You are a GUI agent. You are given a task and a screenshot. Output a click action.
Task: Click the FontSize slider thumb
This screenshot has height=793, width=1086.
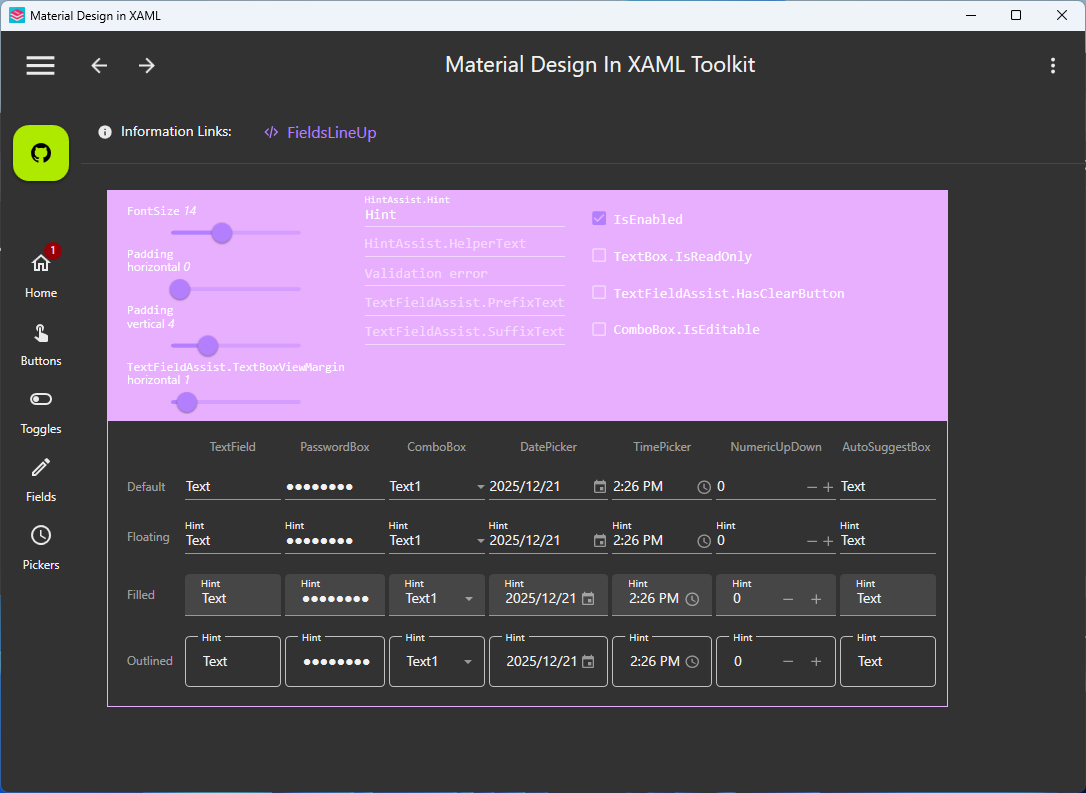coord(222,233)
